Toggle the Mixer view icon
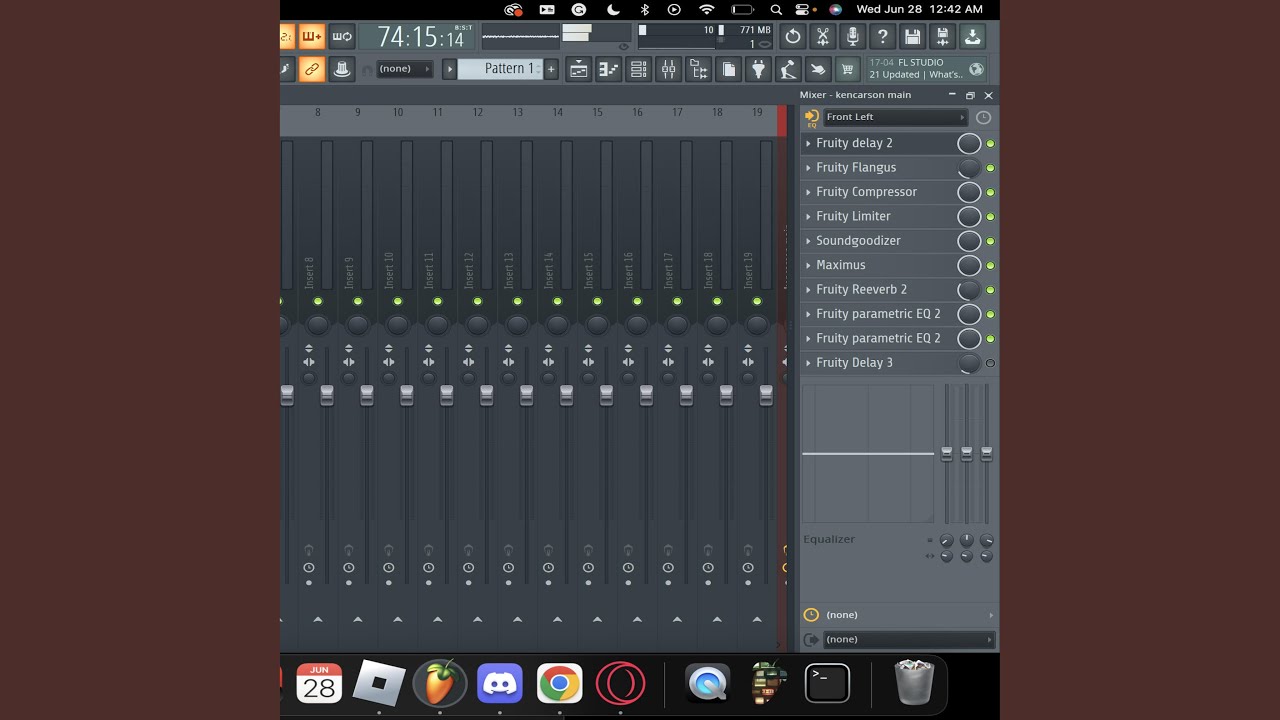1280x720 pixels. tap(668, 69)
